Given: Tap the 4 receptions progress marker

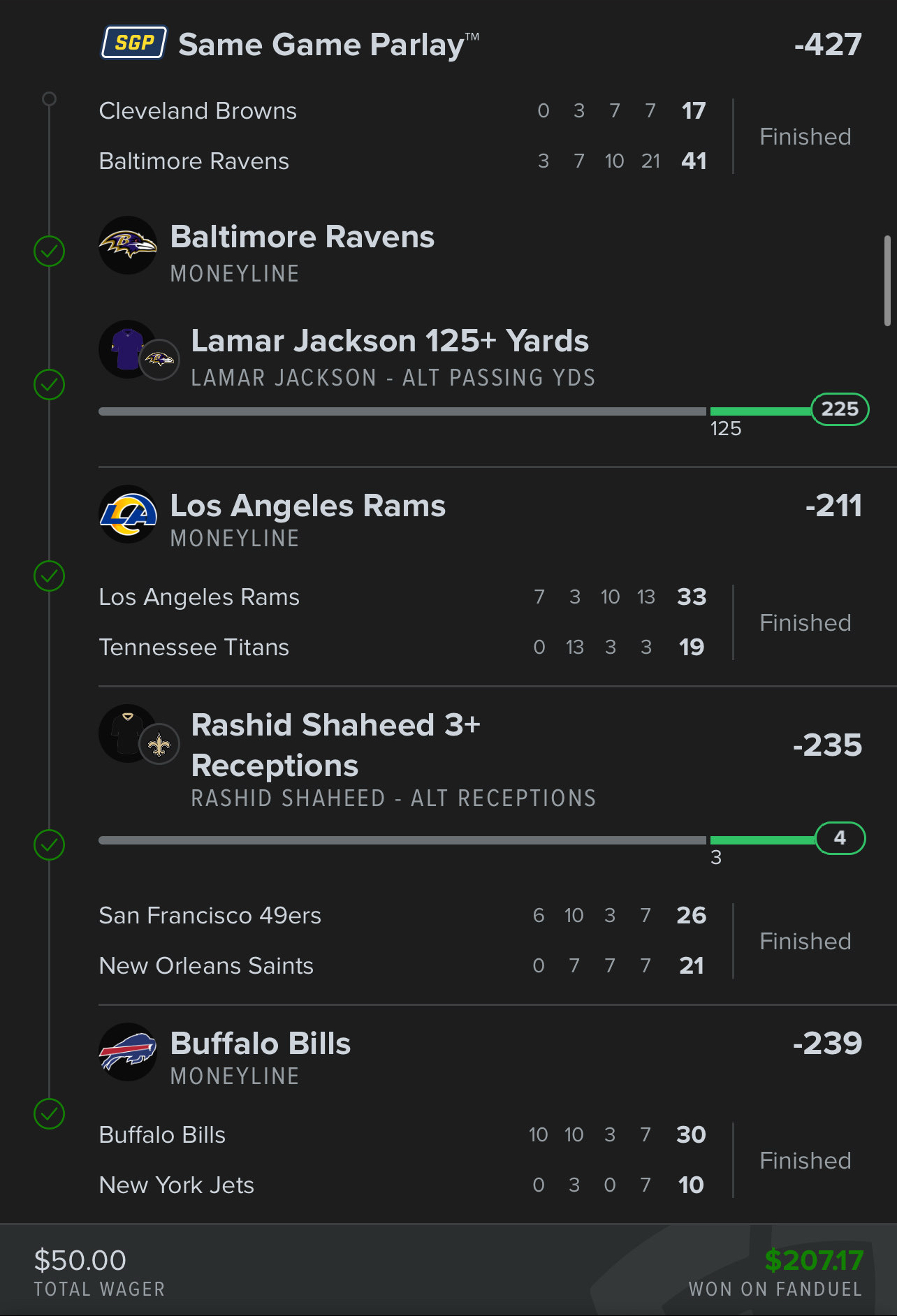Looking at the screenshot, I should pos(840,838).
